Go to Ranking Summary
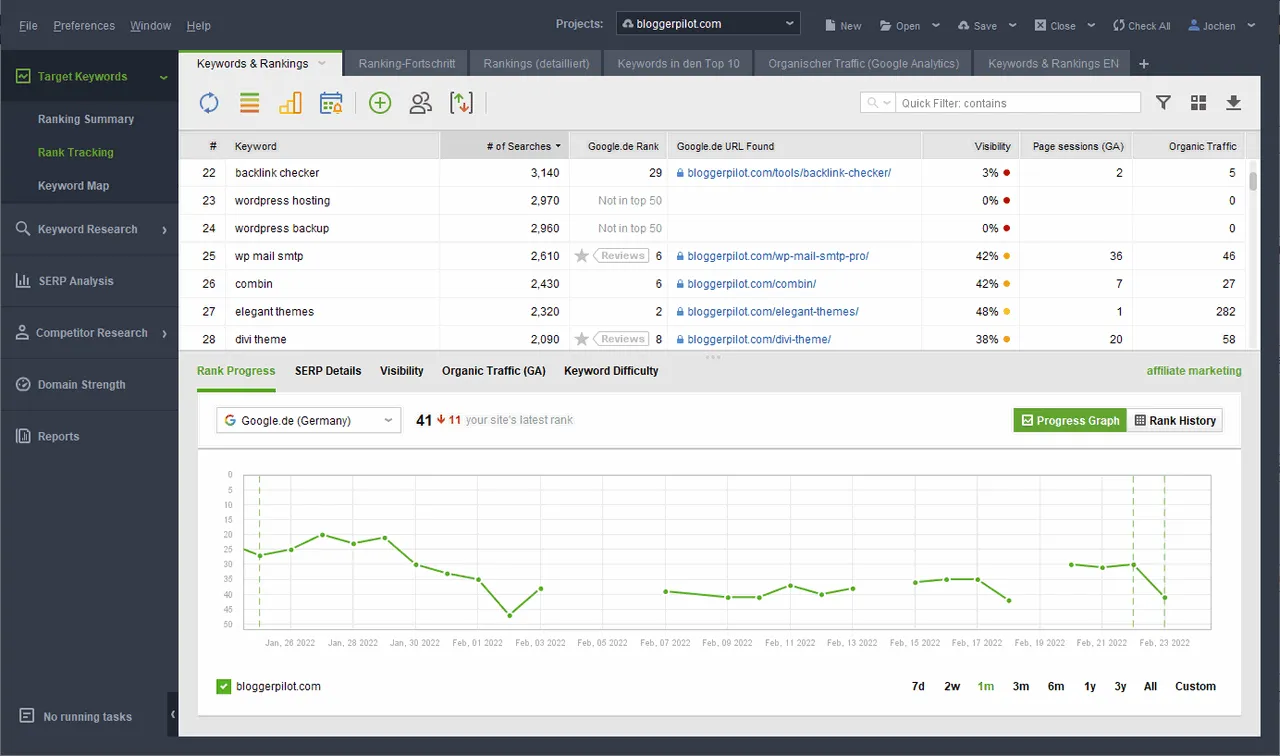The image size is (1280, 756). coord(86,119)
